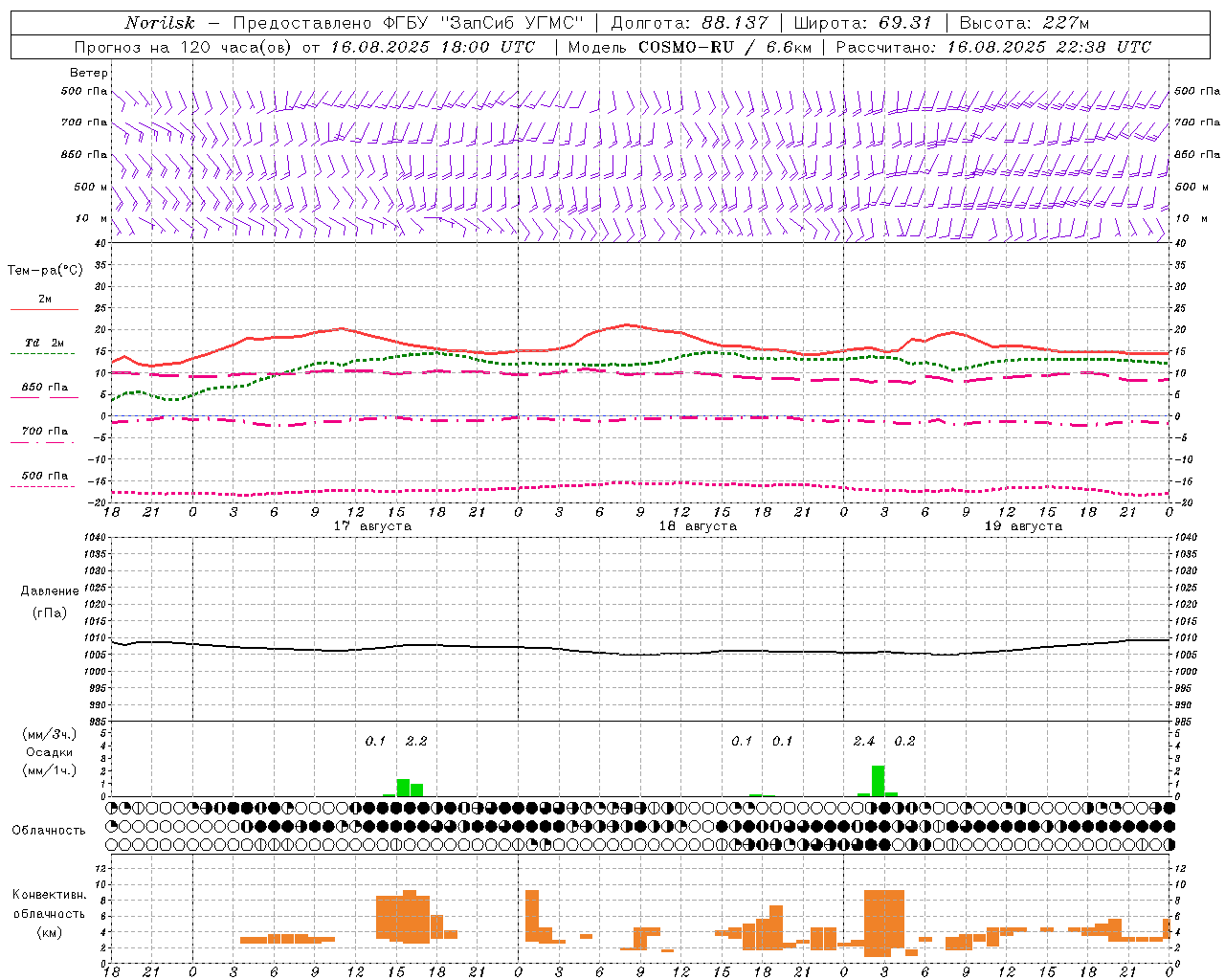Click 'Рассчитано: 16.08.2025 22:38 UTC' timestamp
This screenshot has height=980, width=1225.
point(993,47)
